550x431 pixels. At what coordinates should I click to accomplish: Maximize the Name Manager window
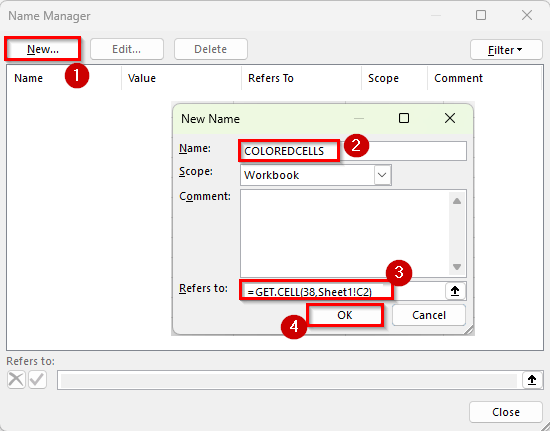(481, 15)
